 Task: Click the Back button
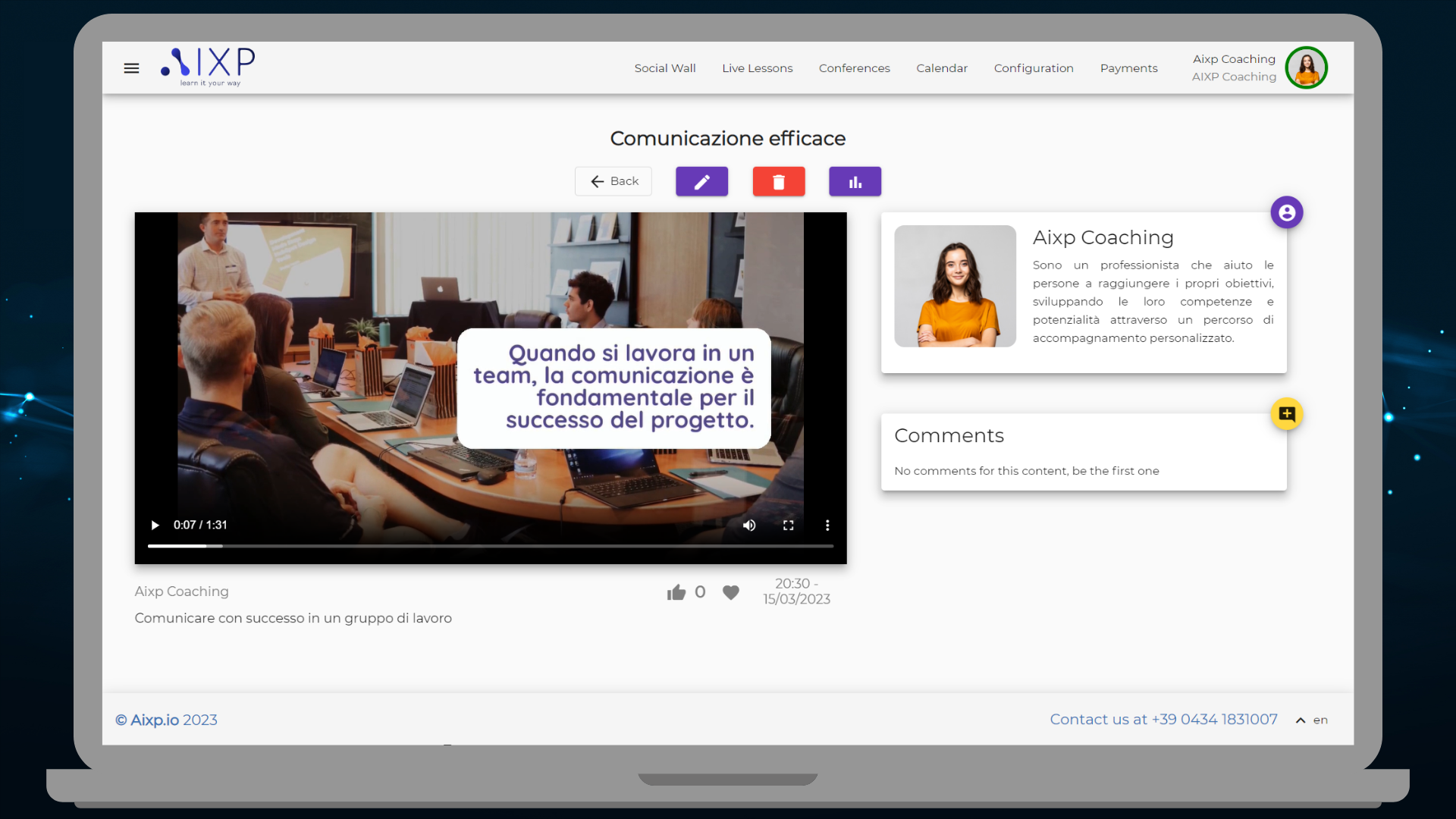pyautogui.click(x=613, y=181)
